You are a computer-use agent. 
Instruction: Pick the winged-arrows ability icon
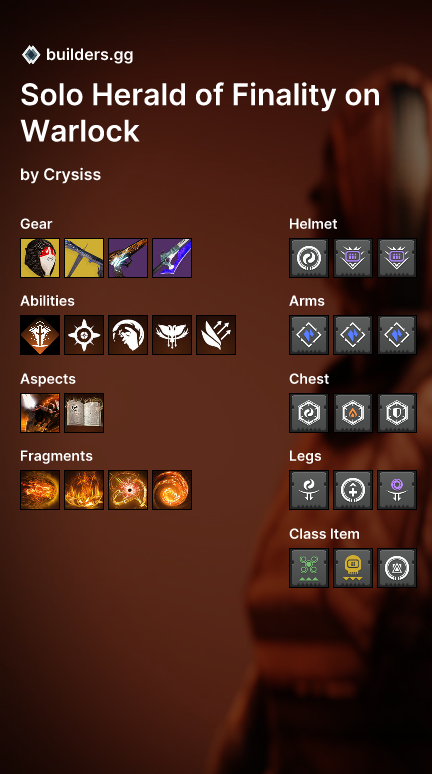(x=216, y=335)
